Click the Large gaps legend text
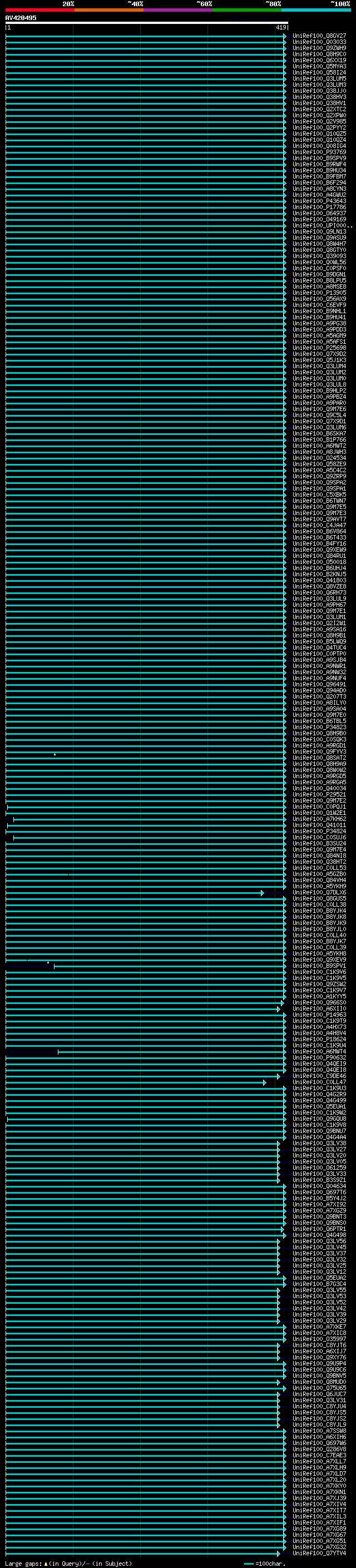Screen dimensions: 356x1568 [x=68, y=1563]
